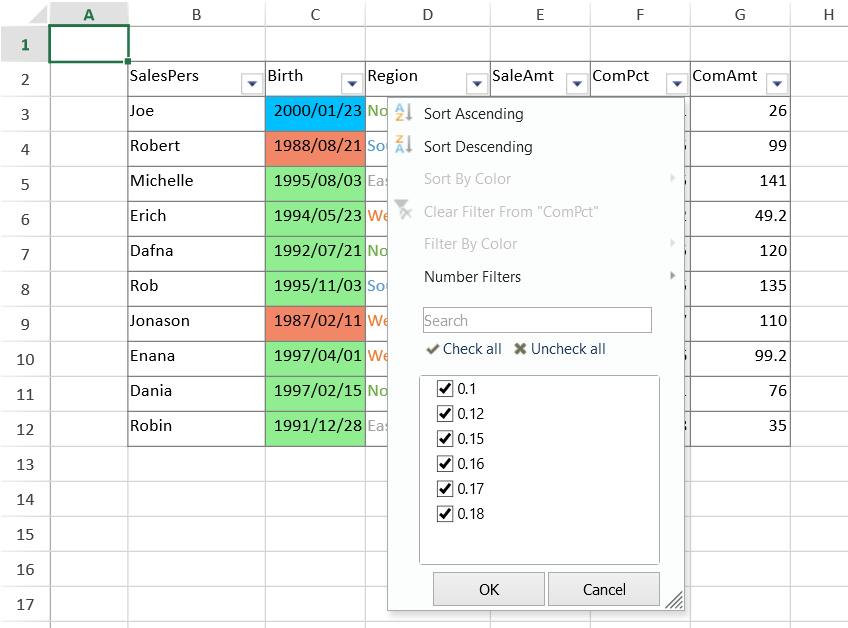Open the SalesPers column filter dropdown
Viewport: 848px width, 628px height.
click(x=252, y=84)
